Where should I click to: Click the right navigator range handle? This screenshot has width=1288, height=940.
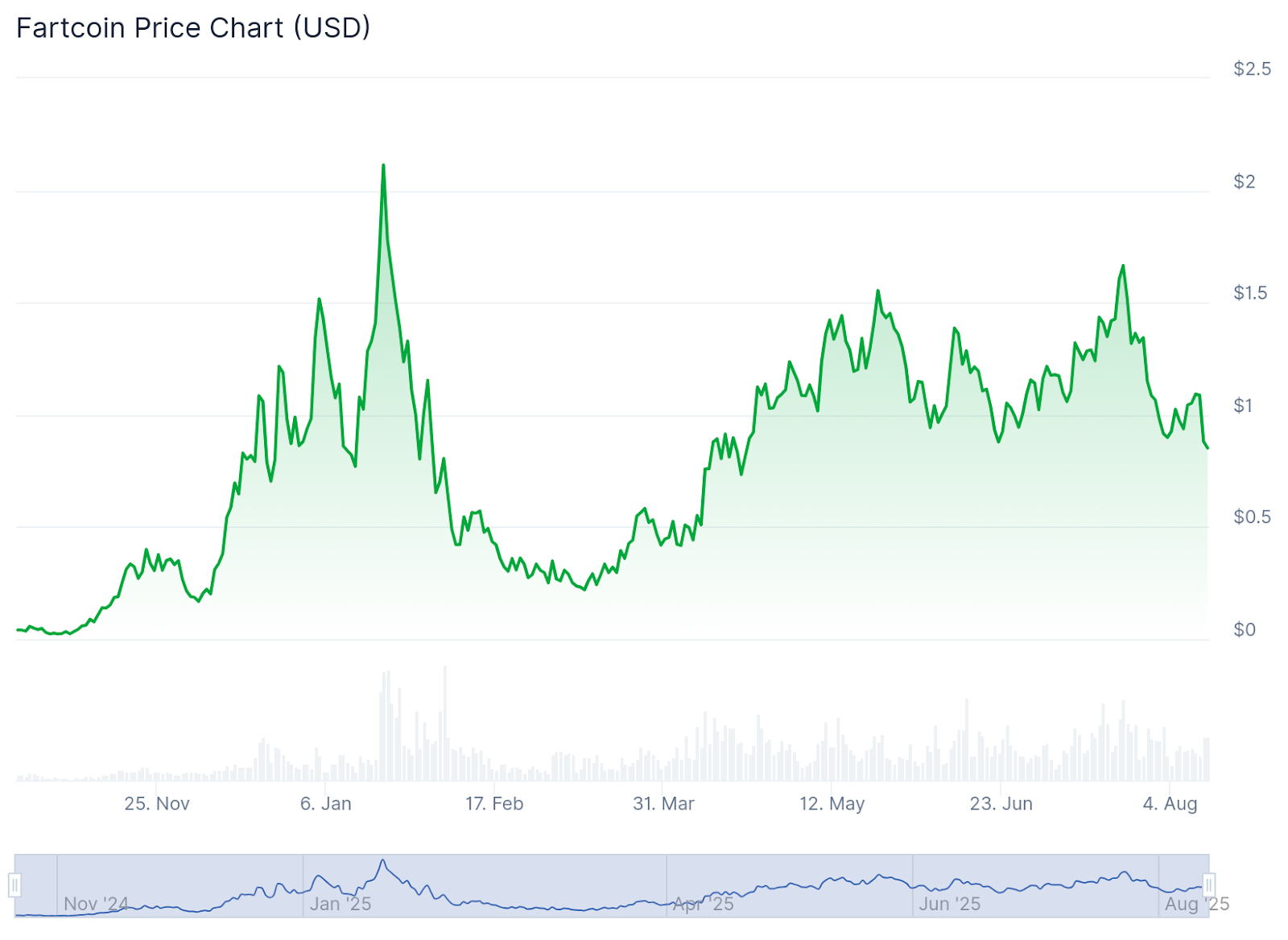[1208, 885]
